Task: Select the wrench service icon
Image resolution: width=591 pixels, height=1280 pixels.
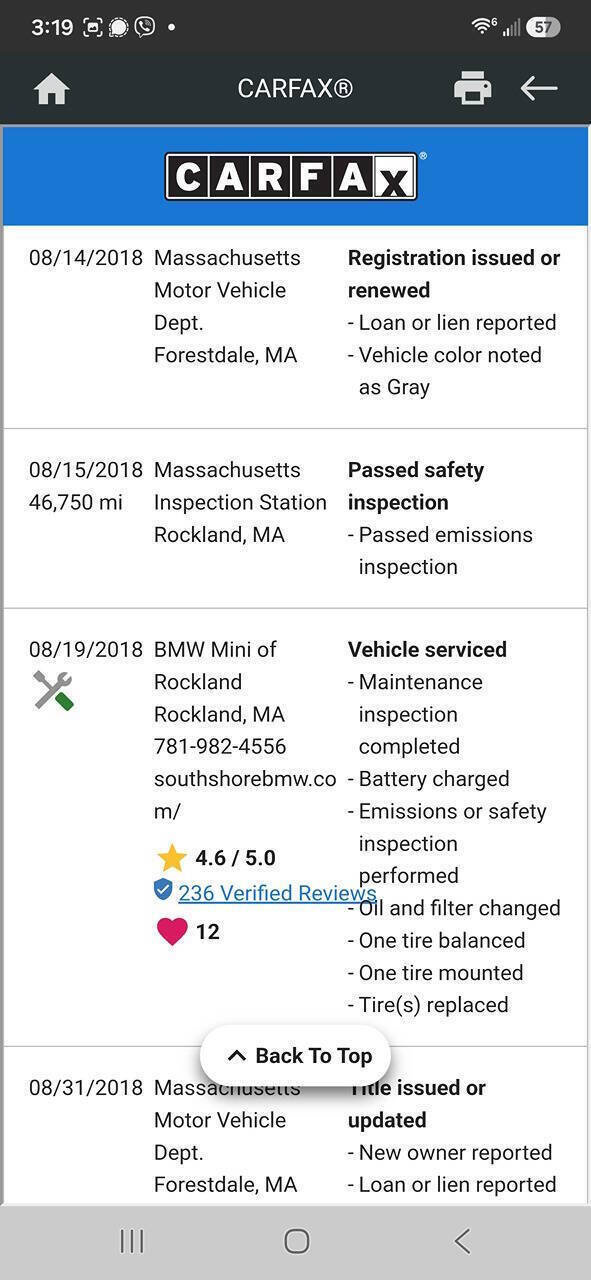Action: (53, 691)
